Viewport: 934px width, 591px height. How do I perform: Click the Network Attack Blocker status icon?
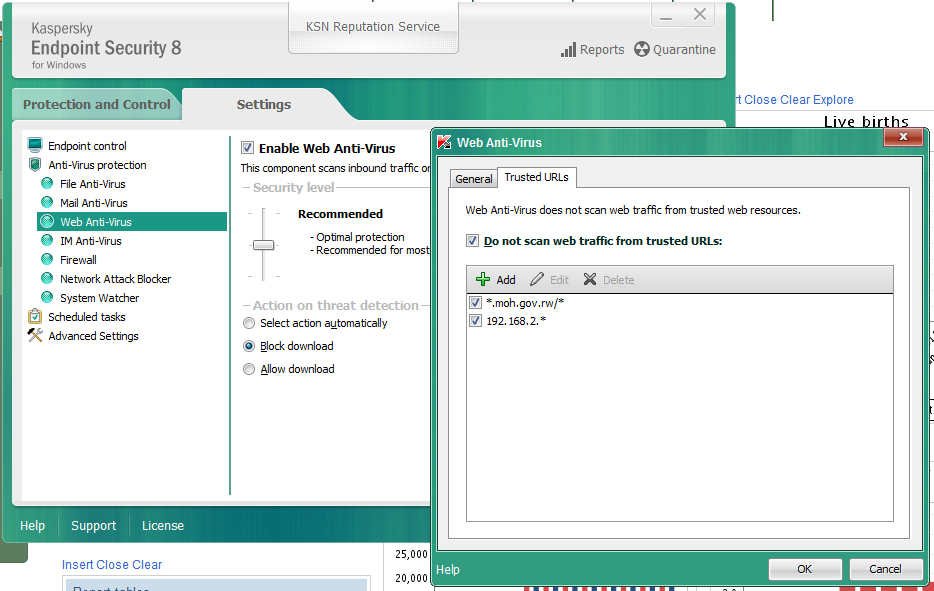47,279
